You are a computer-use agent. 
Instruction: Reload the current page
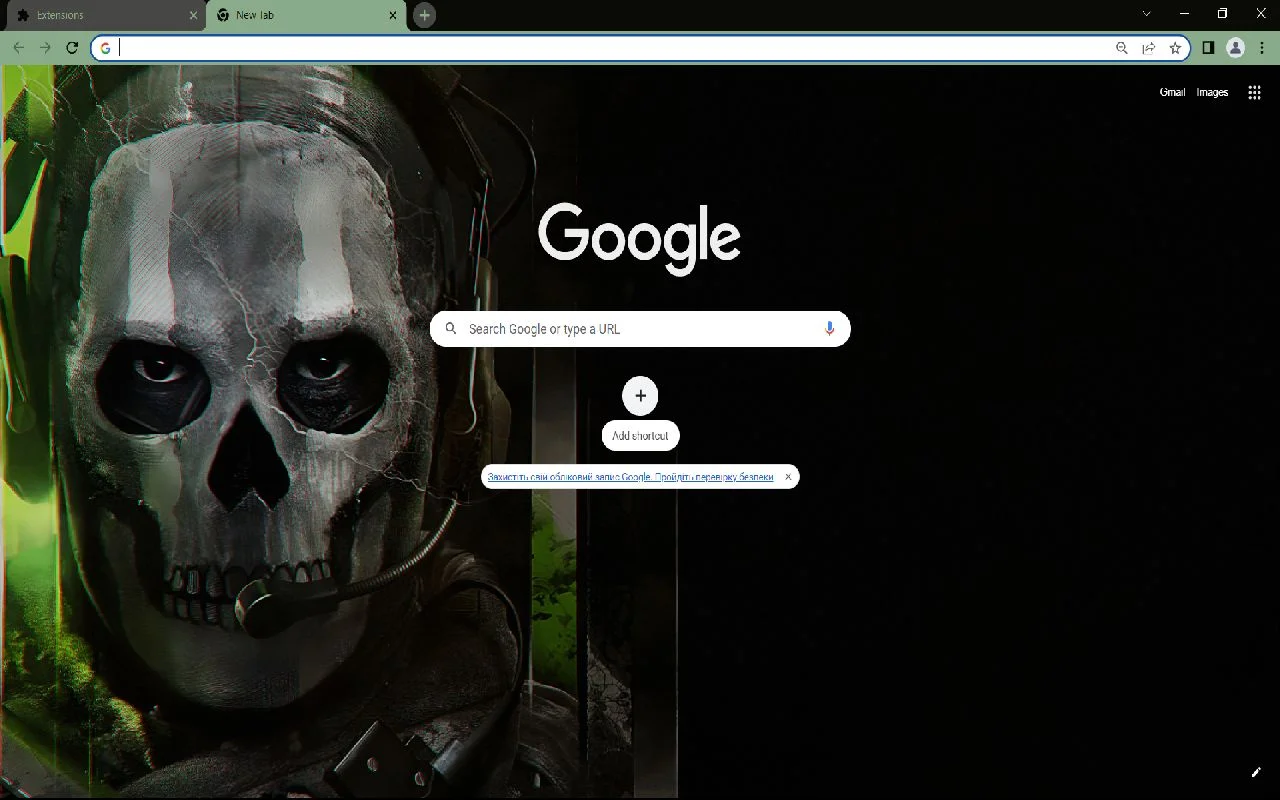coord(72,48)
